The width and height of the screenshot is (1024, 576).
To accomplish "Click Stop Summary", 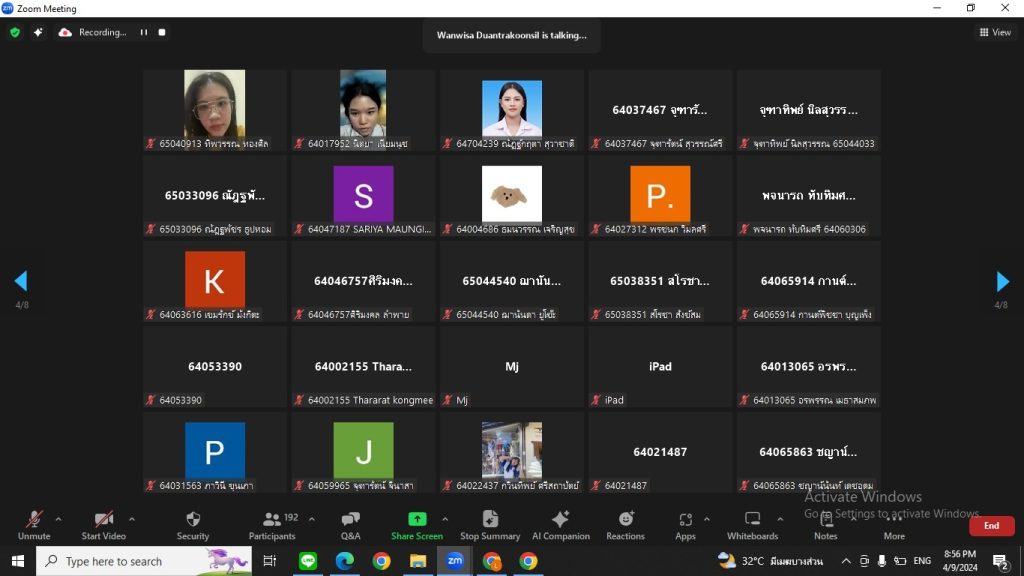I will pyautogui.click(x=490, y=526).
